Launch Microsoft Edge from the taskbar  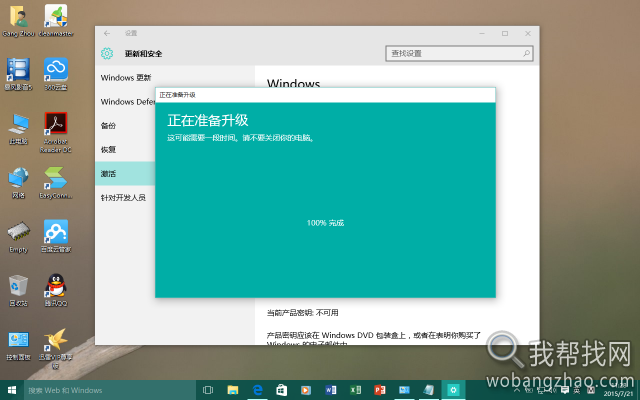point(257,390)
